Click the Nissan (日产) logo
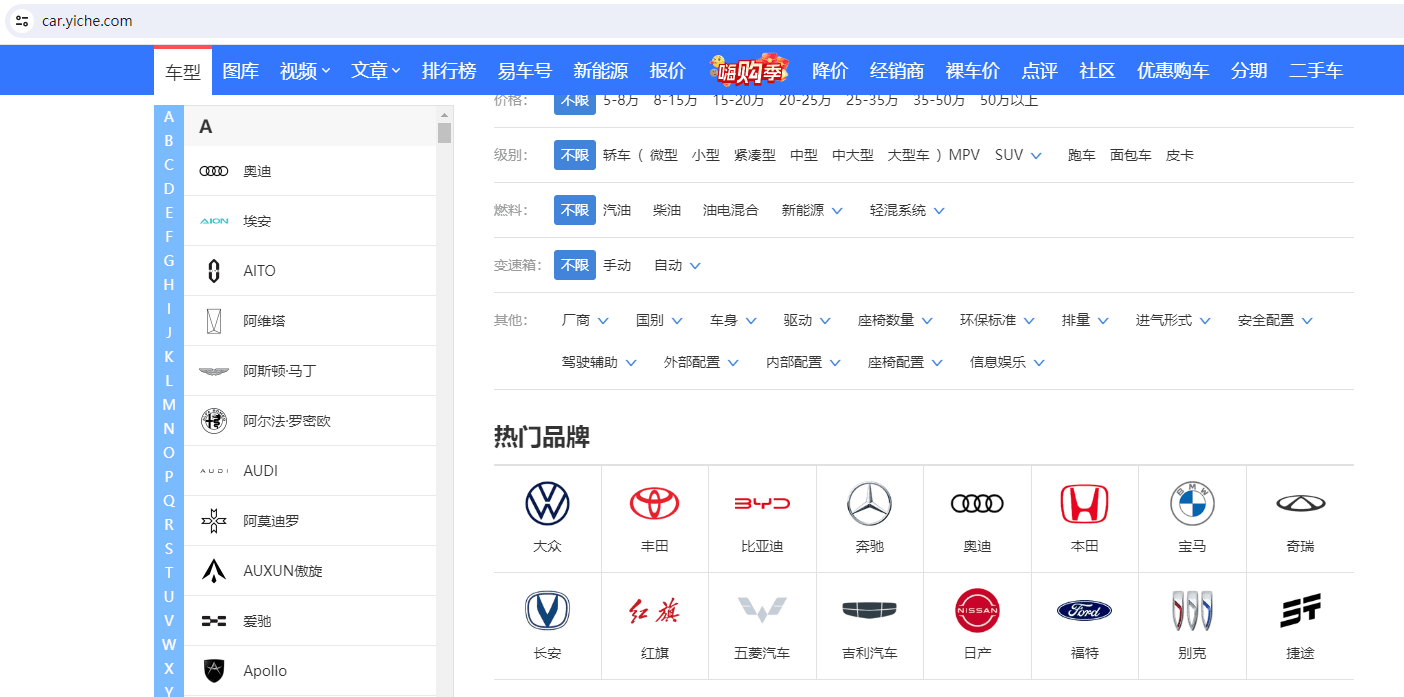Viewport: 1404px width, 697px height. [977, 610]
